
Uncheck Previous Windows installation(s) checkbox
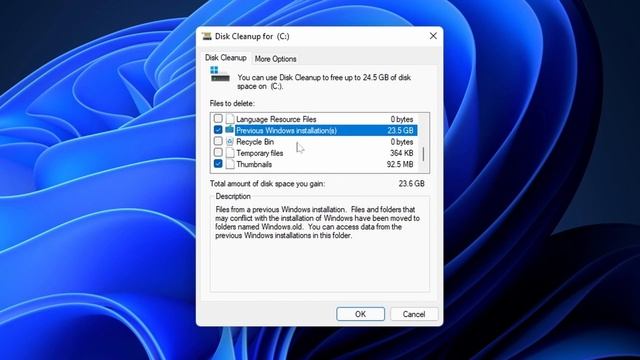coord(218,130)
